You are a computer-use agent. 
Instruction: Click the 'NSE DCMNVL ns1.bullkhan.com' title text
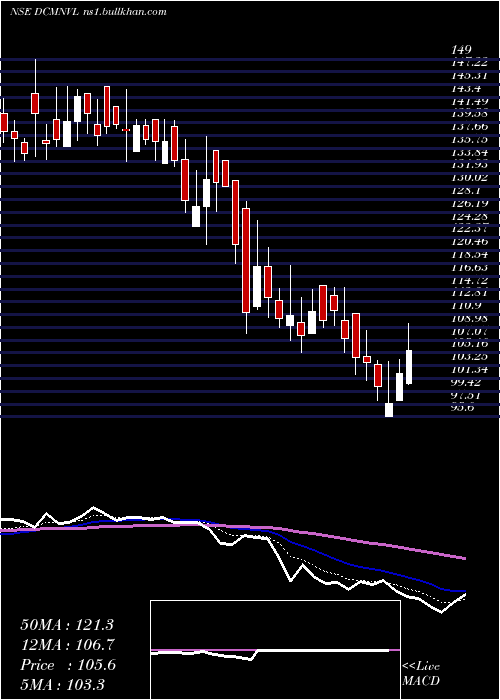point(88,12)
